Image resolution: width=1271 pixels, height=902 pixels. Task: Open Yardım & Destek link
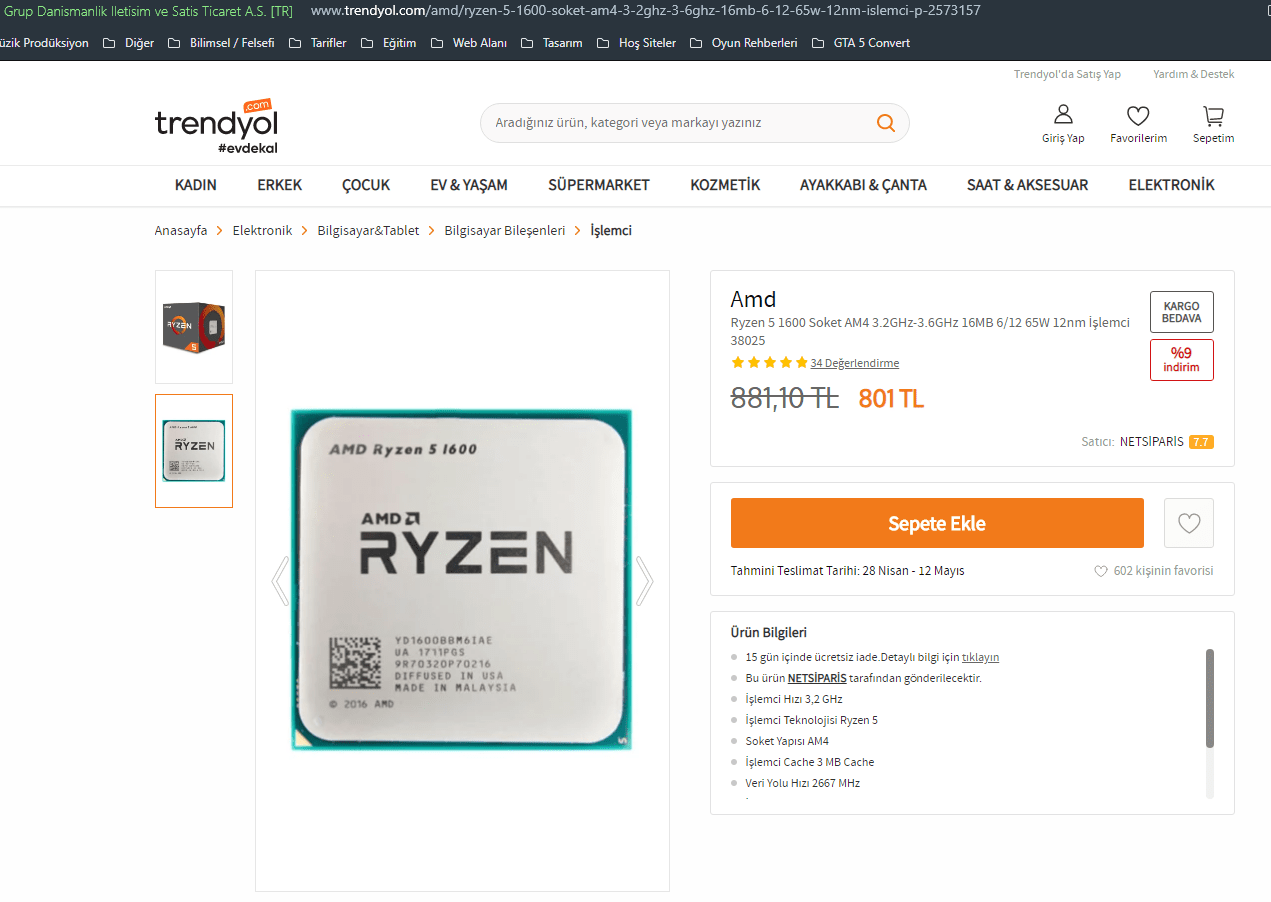coord(1194,75)
